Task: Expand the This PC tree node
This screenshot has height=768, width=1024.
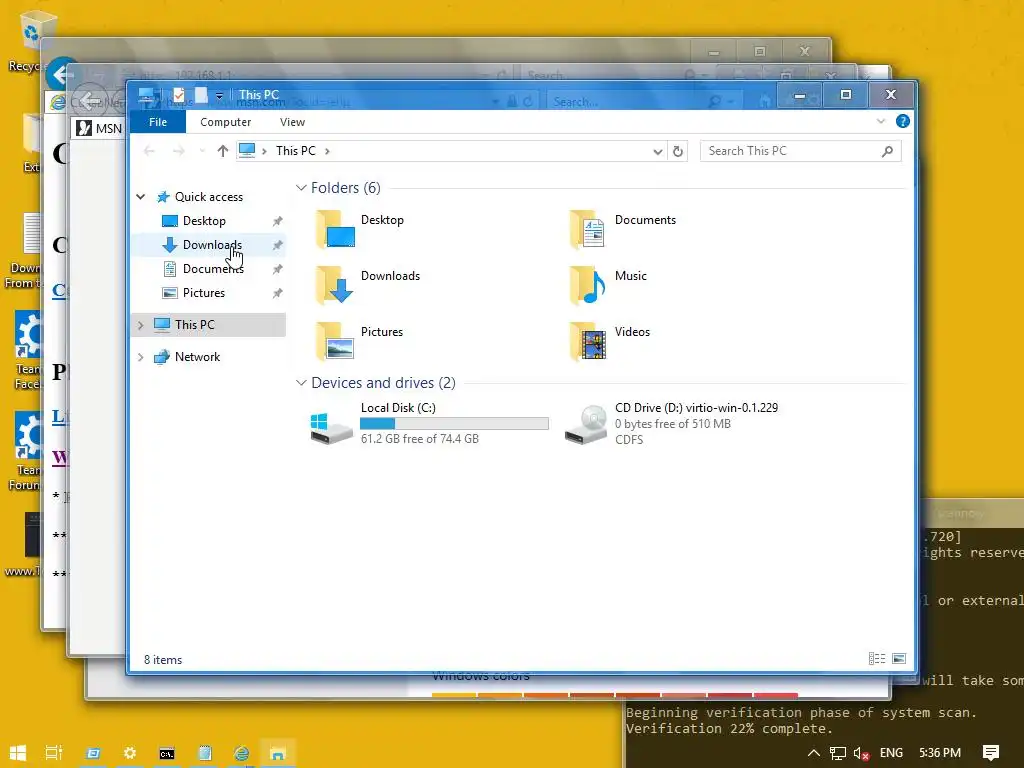Action: [140, 325]
